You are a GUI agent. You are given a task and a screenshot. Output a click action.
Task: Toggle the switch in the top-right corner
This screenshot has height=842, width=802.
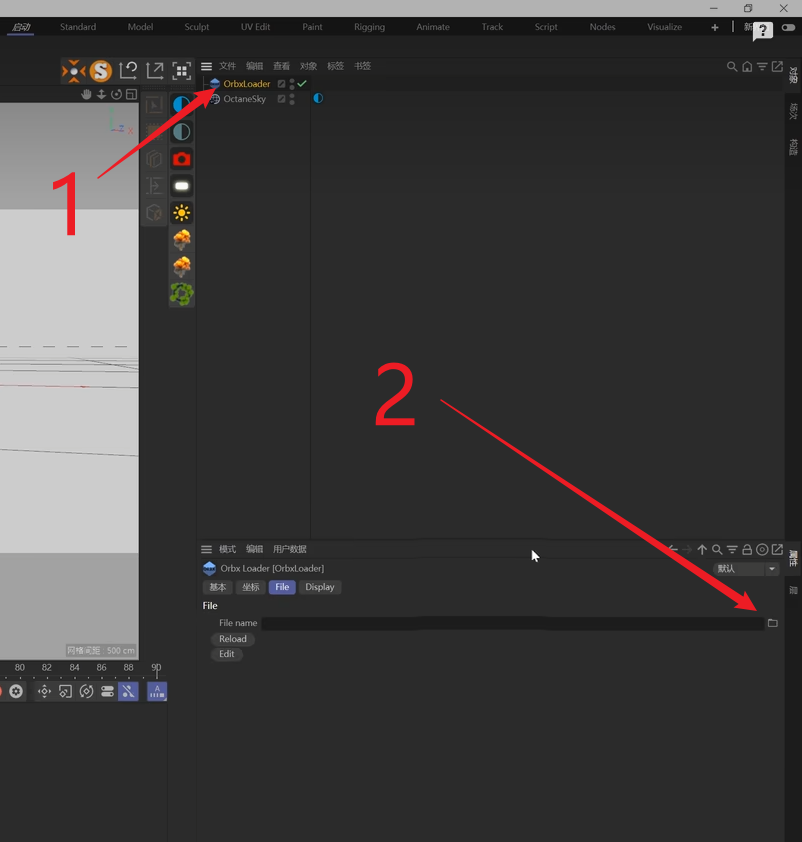pyautogui.click(x=789, y=27)
